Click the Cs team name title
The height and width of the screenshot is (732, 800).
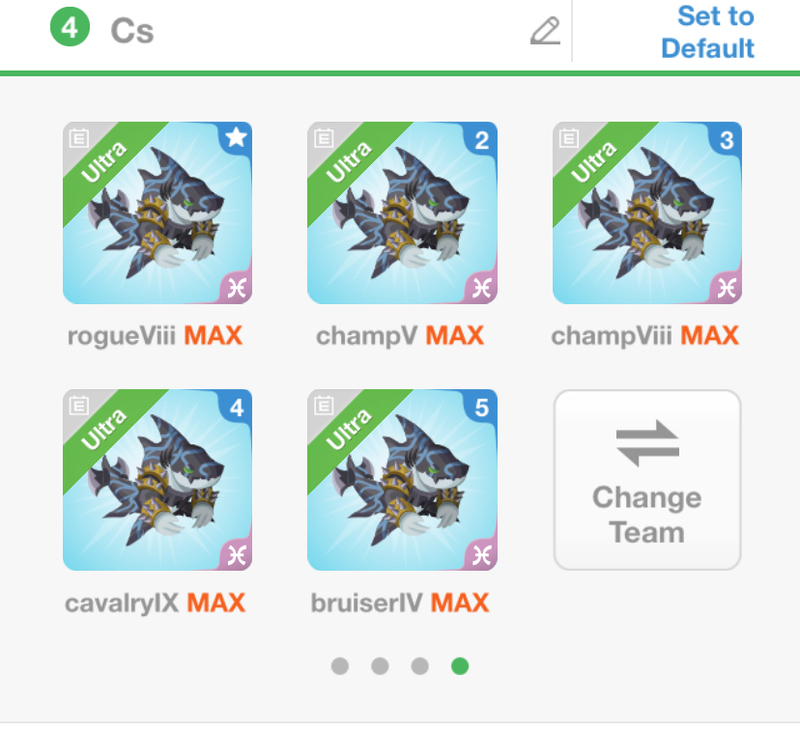132,31
